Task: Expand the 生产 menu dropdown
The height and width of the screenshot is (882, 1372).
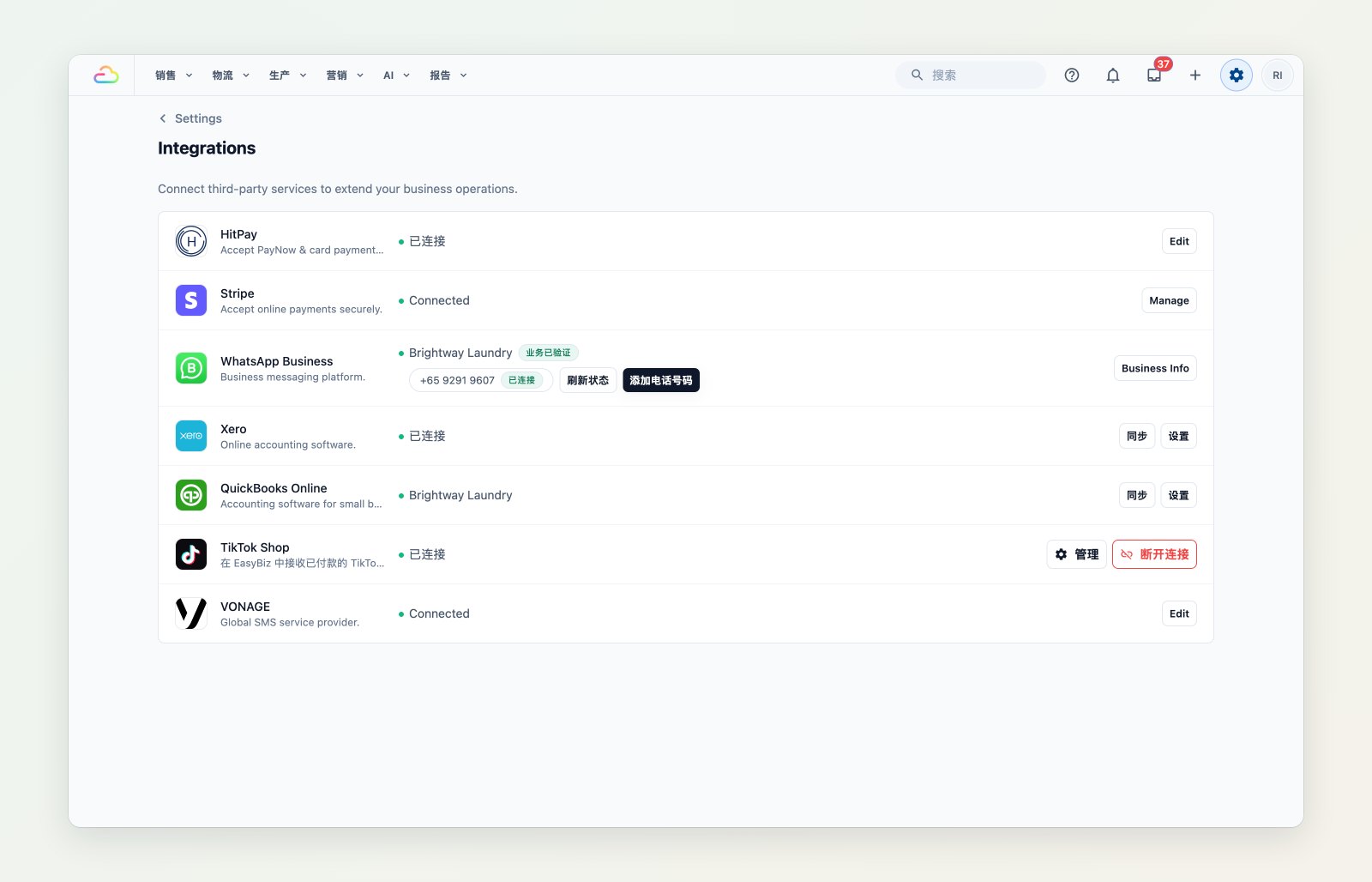Action: [288, 76]
